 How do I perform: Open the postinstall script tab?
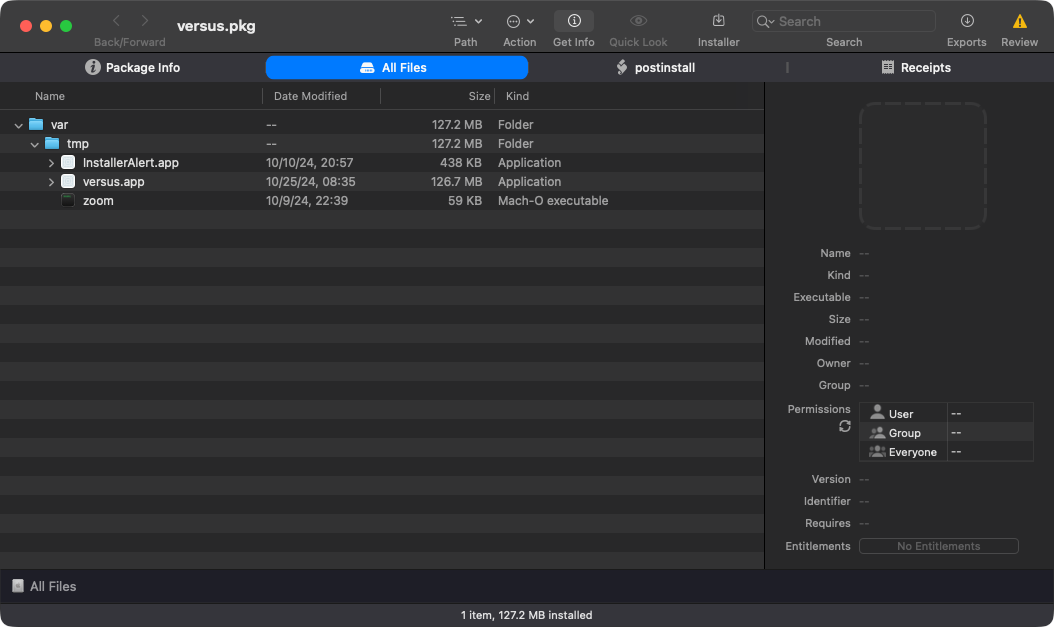654,67
